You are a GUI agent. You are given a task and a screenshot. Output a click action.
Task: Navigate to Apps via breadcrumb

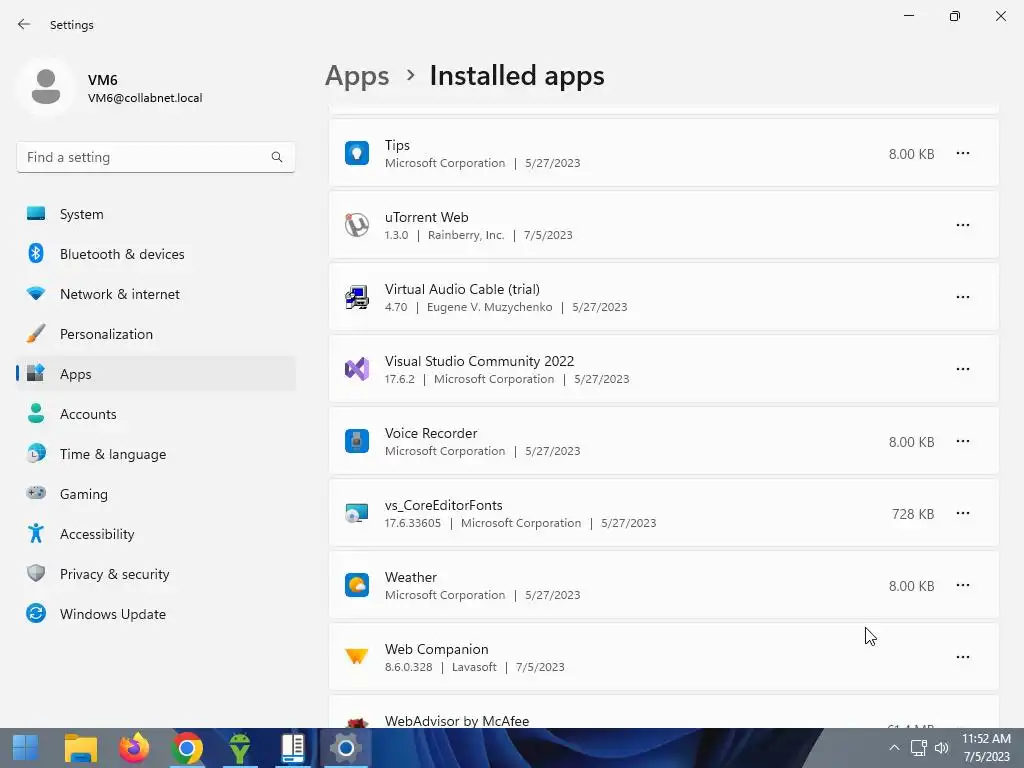pos(357,76)
